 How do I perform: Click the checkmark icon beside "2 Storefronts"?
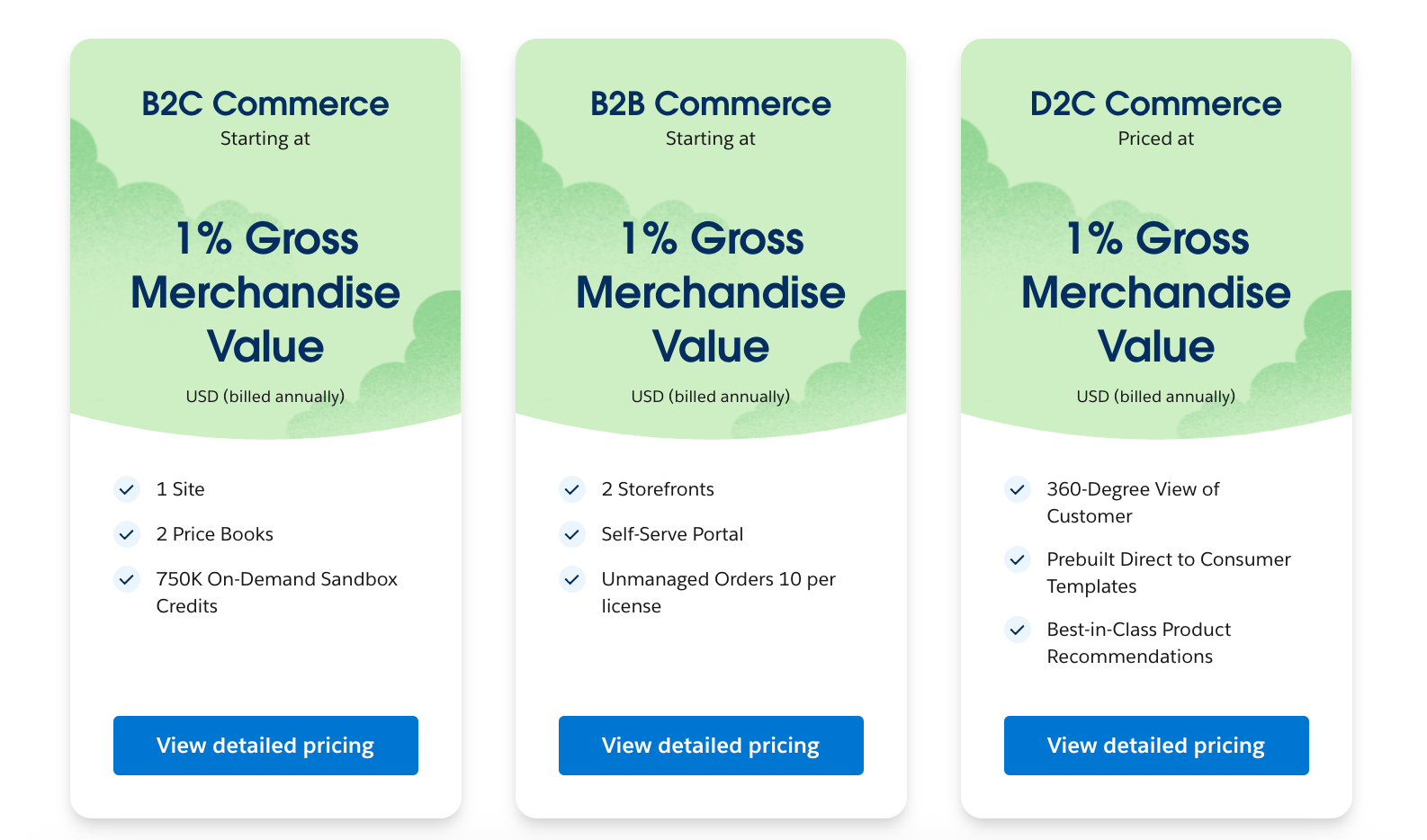[x=572, y=489]
